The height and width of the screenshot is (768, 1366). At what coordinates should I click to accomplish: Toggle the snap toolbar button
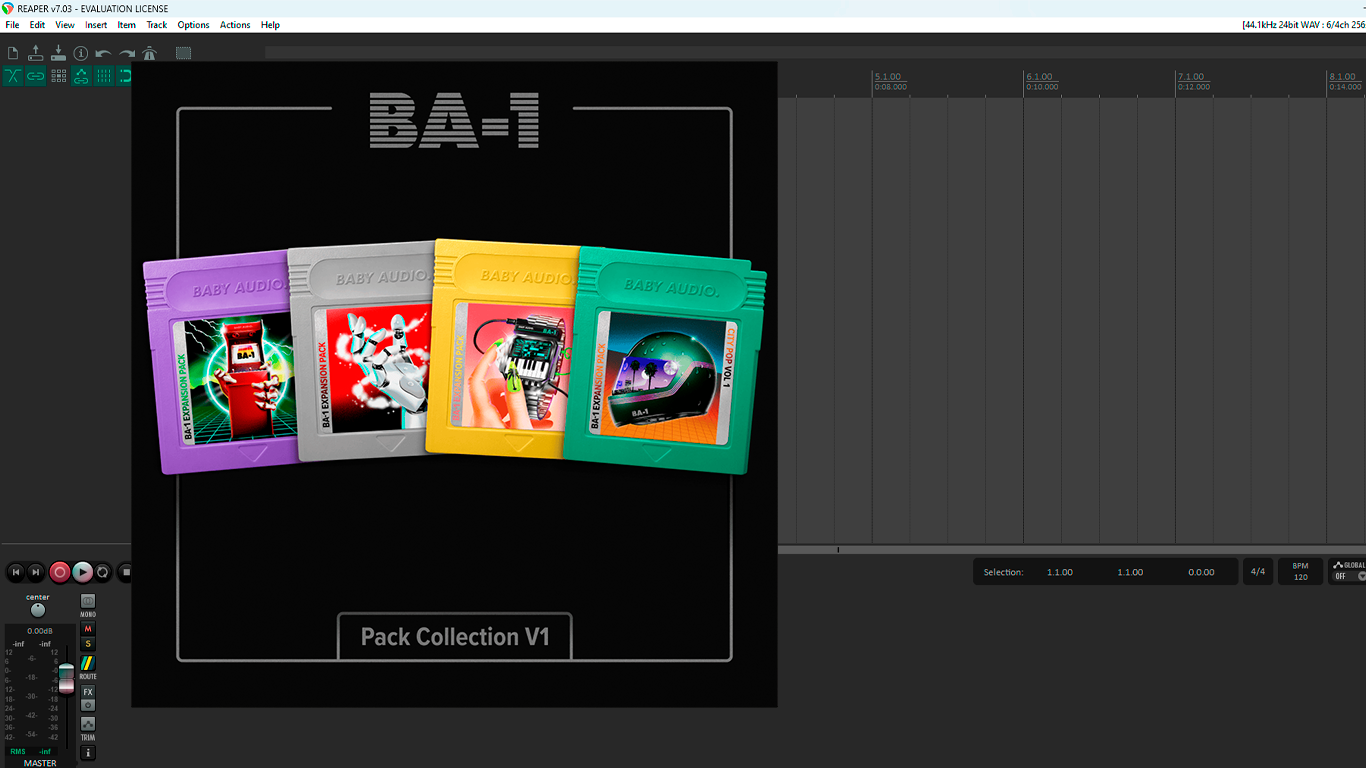tap(125, 76)
